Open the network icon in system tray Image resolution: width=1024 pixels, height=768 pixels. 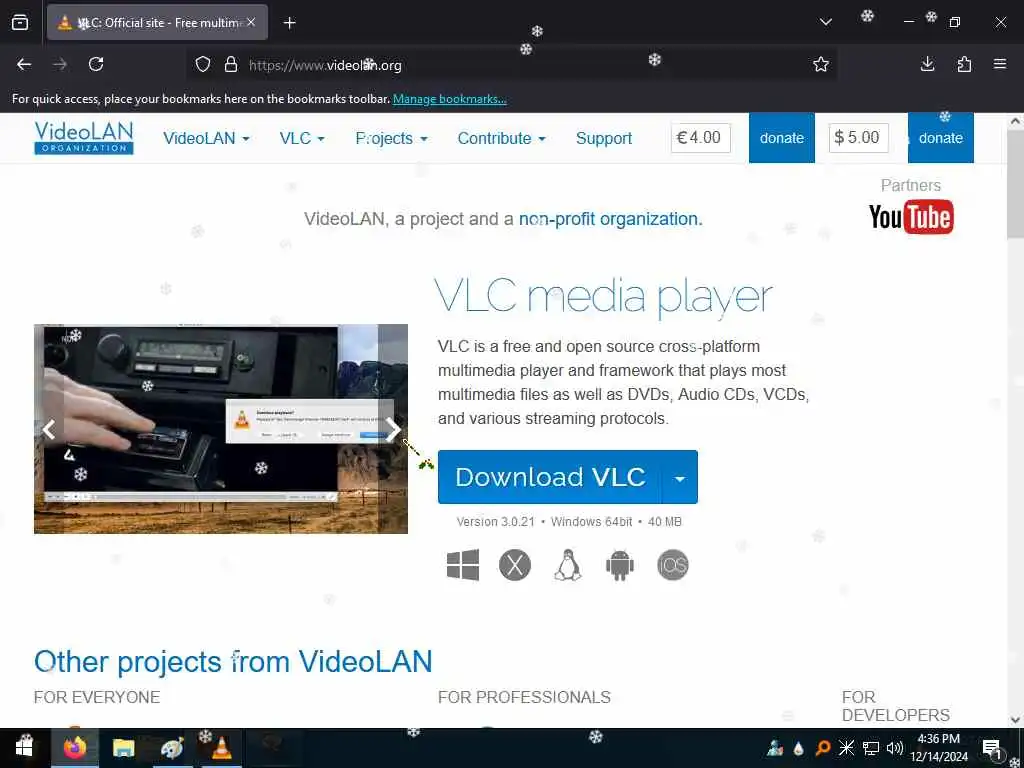point(871,748)
